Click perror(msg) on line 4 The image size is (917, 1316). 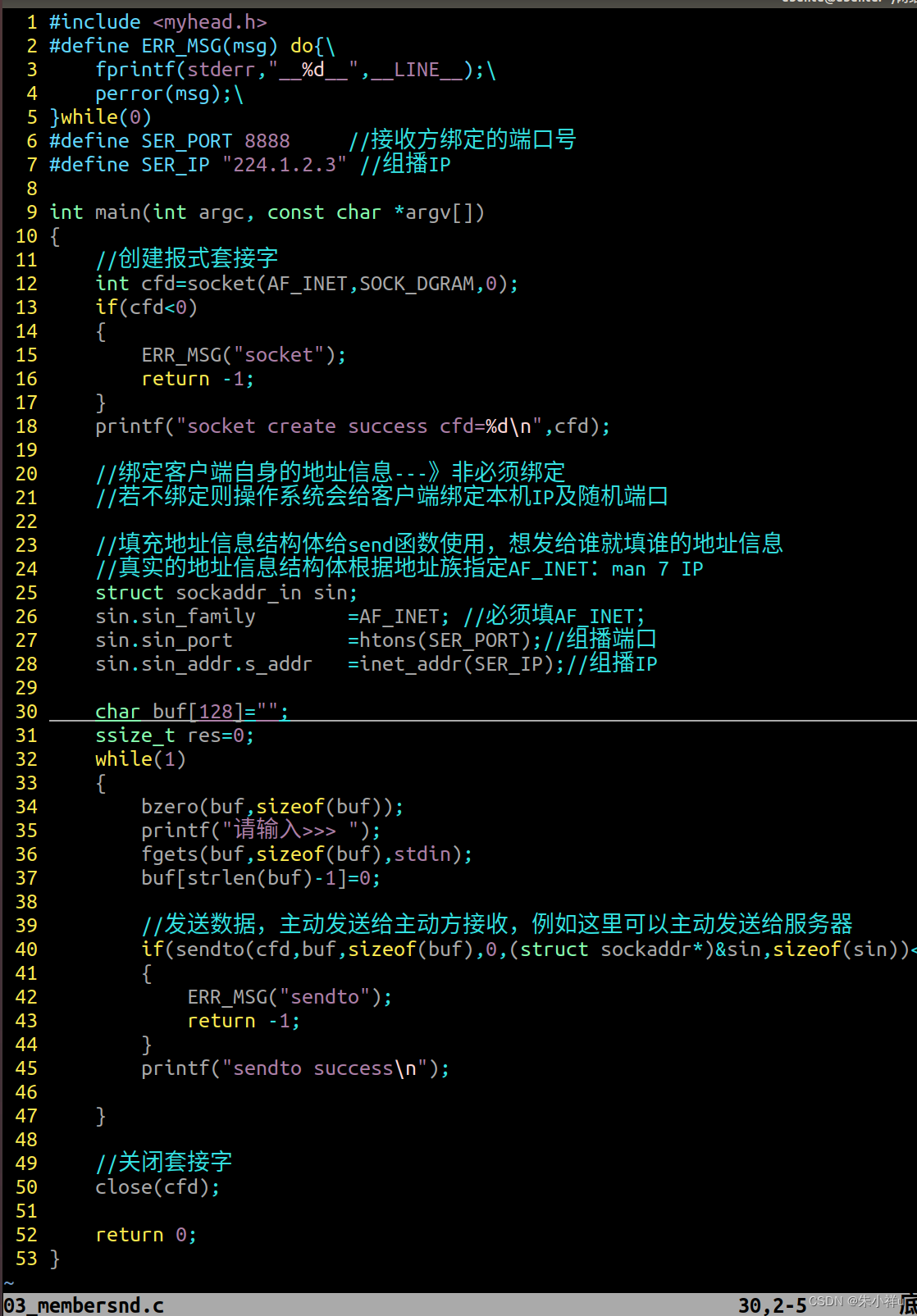(169, 93)
